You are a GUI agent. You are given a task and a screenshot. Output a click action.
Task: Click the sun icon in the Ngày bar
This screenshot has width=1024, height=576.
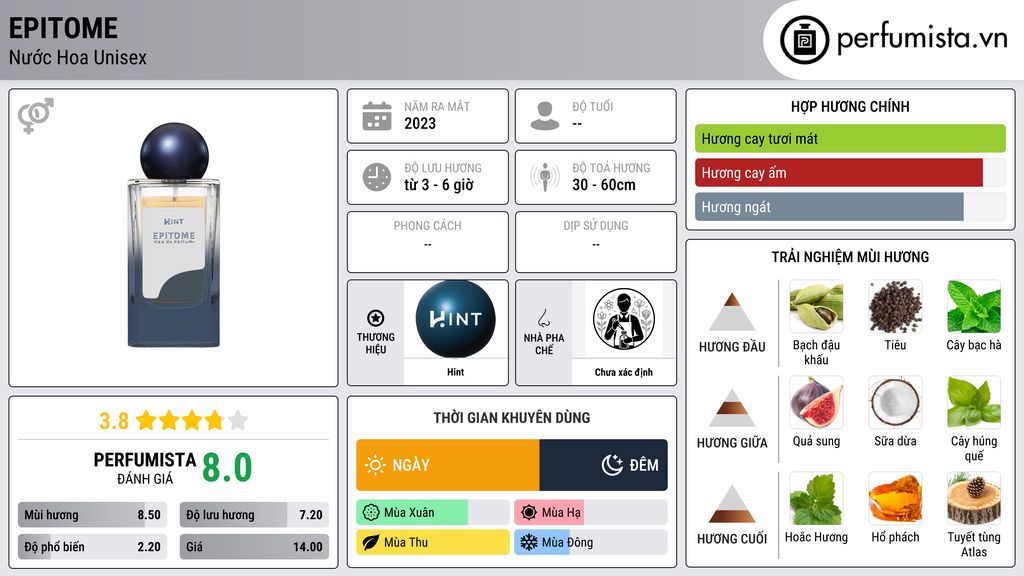[x=376, y=465]
